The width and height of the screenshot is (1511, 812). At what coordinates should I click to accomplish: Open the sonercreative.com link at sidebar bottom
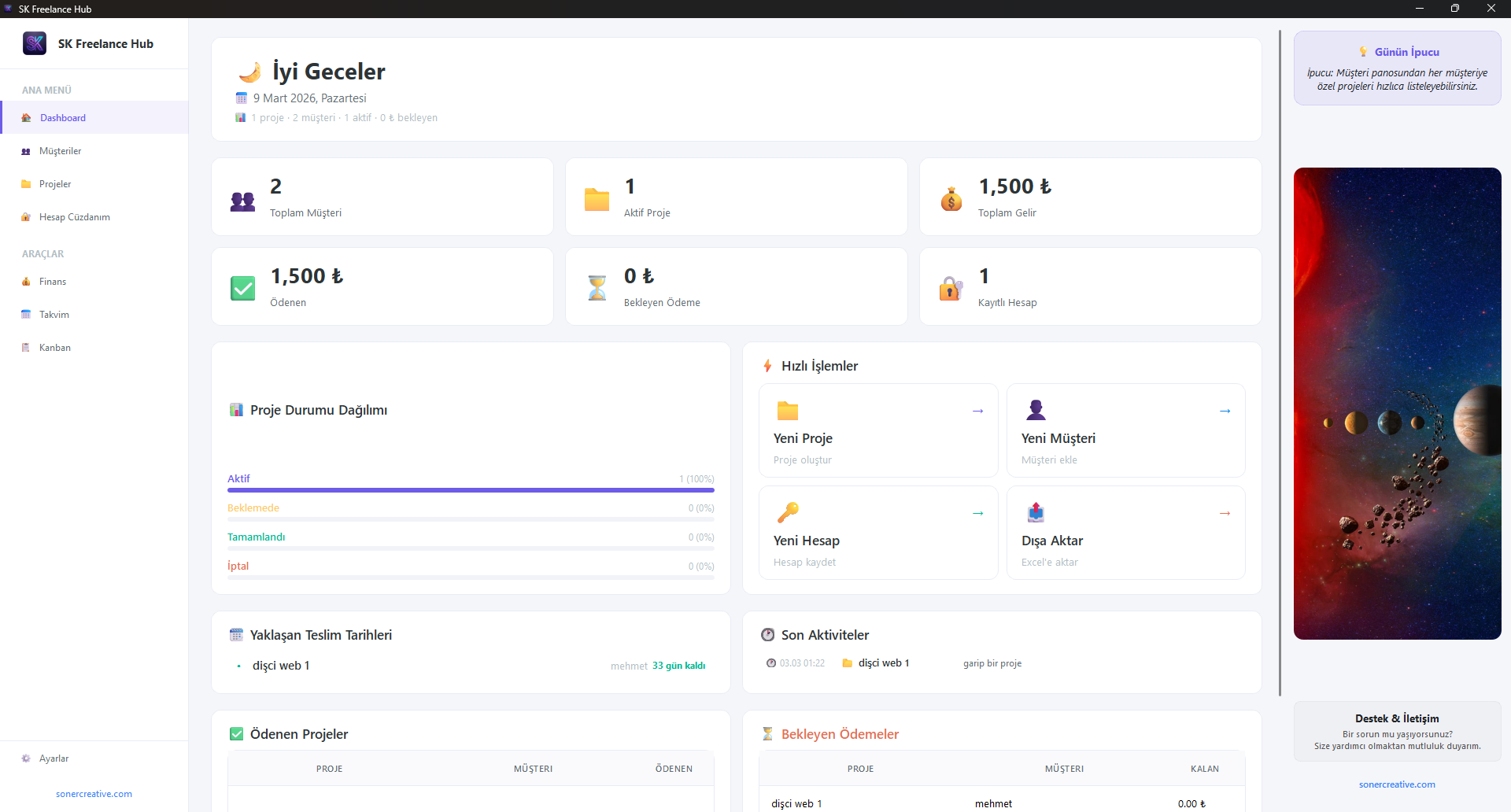coord(94,793)
